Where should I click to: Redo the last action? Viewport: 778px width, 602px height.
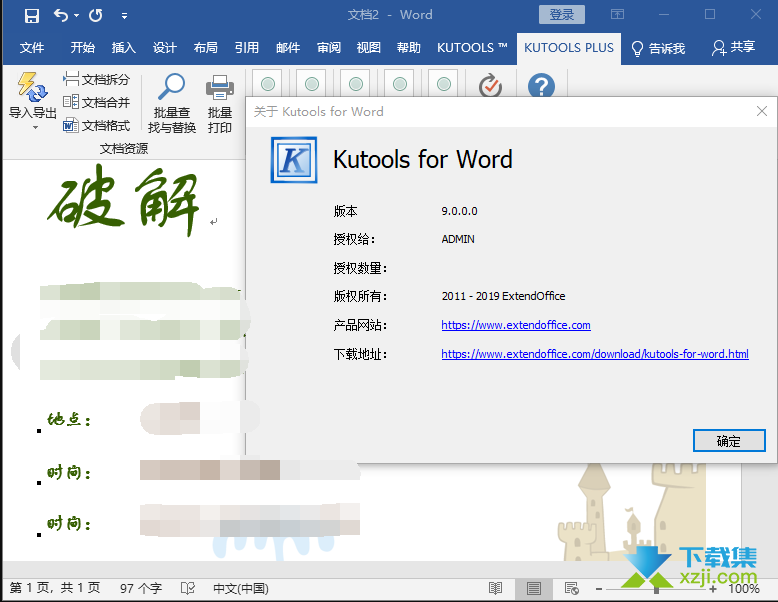pyautogui.click(x=96, y=15)
